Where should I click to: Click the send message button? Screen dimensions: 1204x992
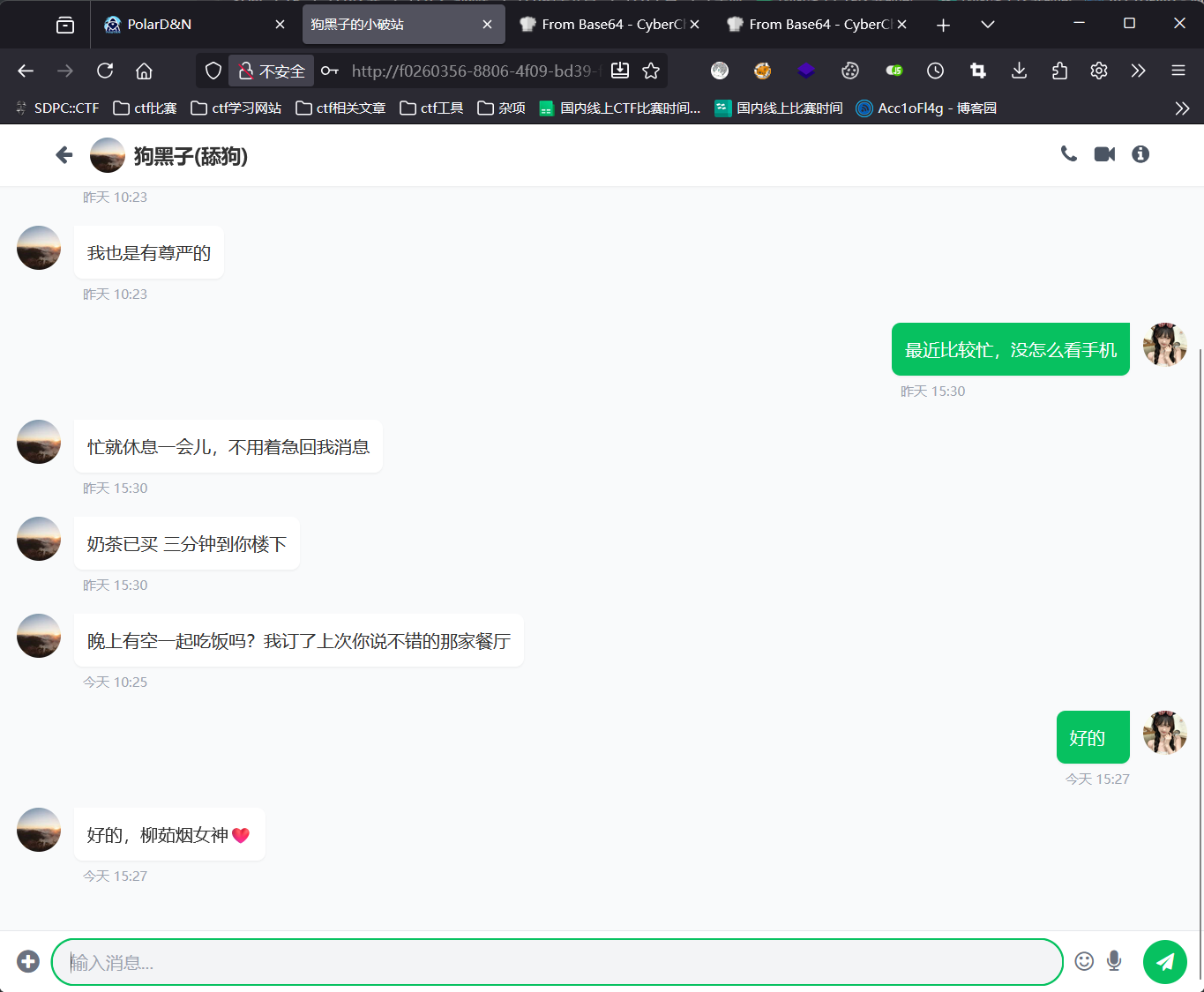1164,961
